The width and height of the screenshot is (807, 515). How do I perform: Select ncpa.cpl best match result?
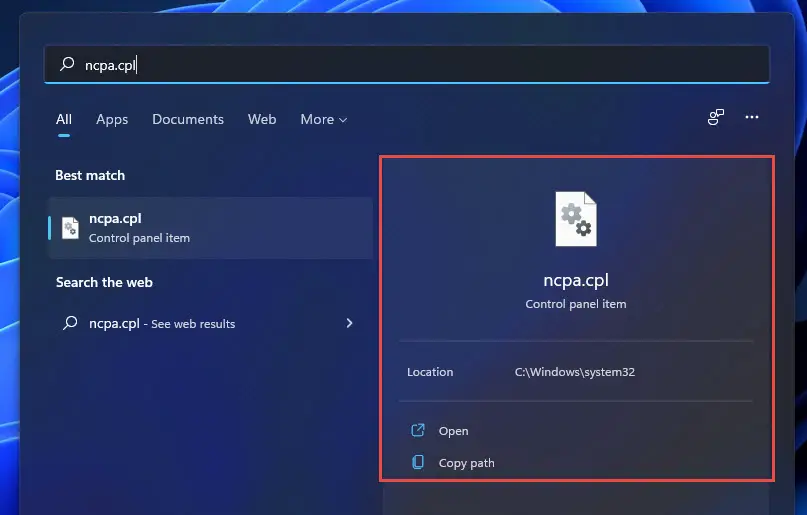pyautogui.click(x=210, y=228)
